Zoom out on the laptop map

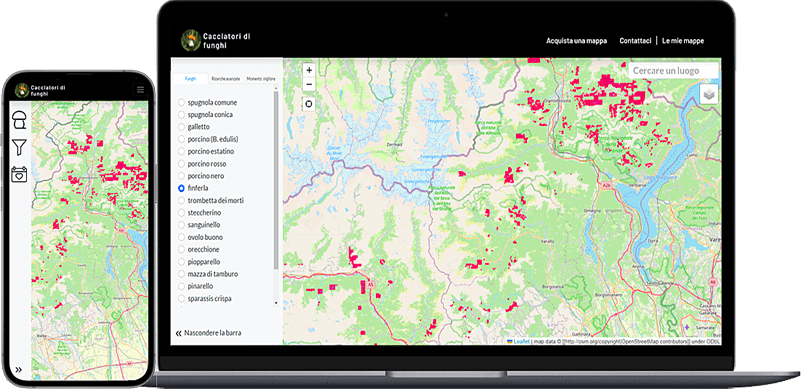(309, 84)
